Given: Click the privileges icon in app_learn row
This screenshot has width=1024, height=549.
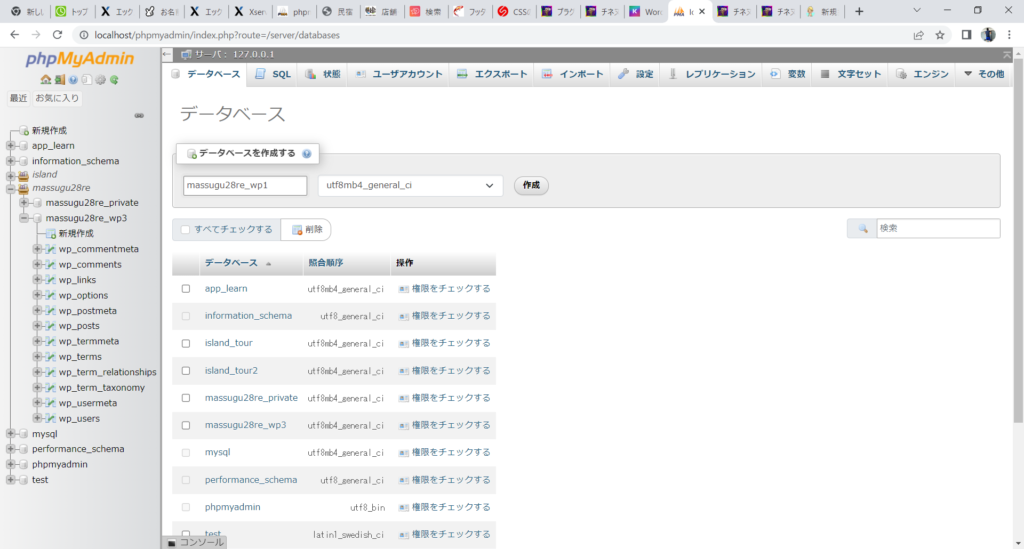Looking at the screenshot, I should click(x=404, y=289).
